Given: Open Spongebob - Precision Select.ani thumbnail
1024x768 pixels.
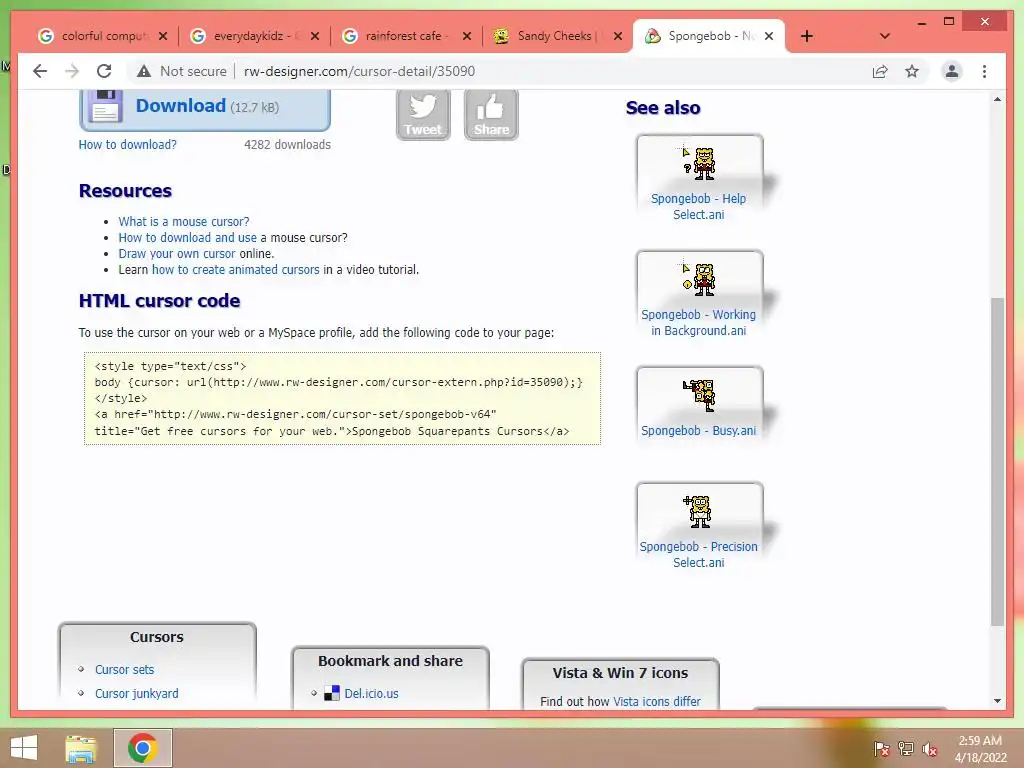Looking at the screenshot, I should click(699, 511).
